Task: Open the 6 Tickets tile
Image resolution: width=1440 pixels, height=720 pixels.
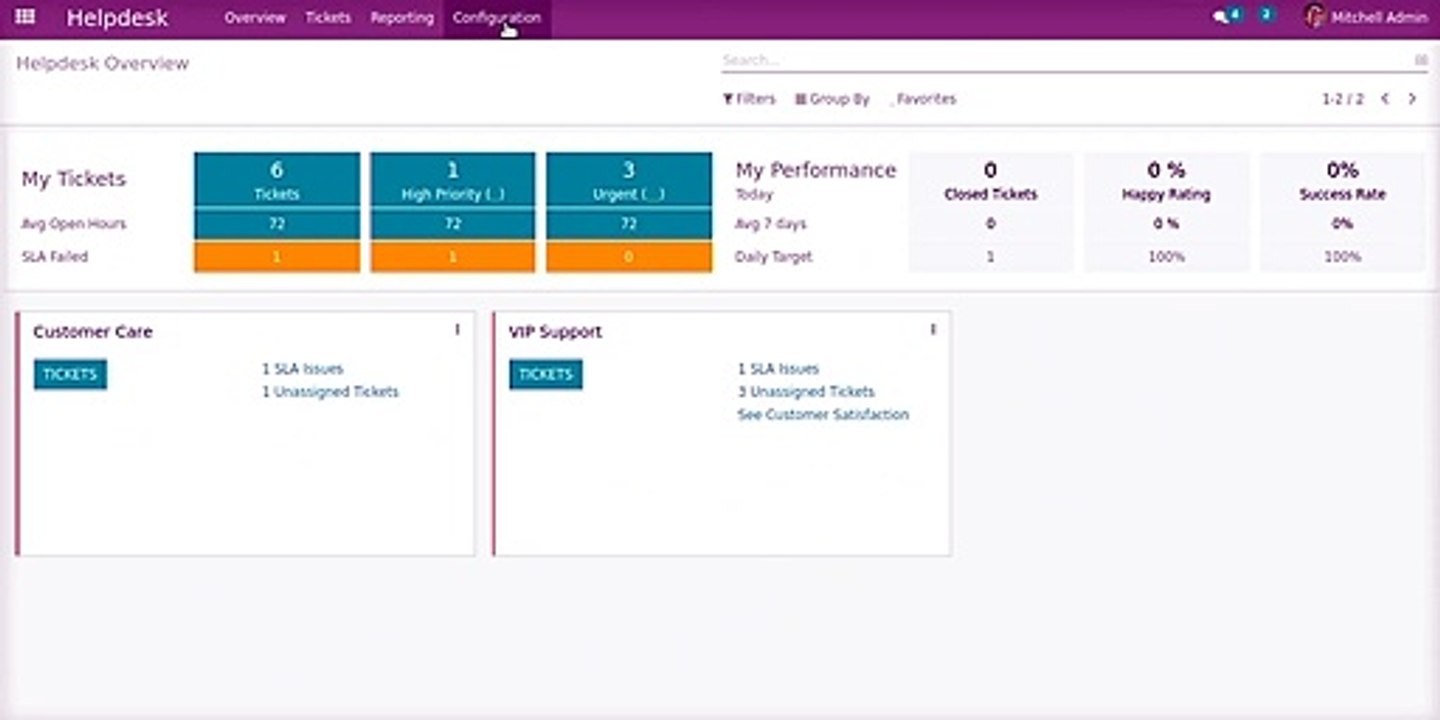Action: tap(277, 180)
